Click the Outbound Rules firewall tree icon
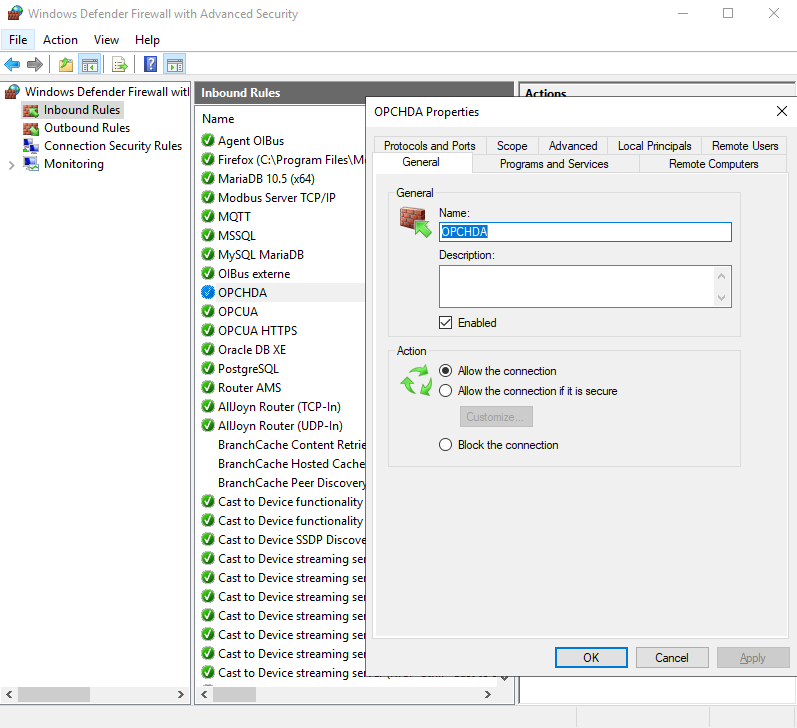The width and height of the screenshot is (797, 728). click(x=30, y=128)
